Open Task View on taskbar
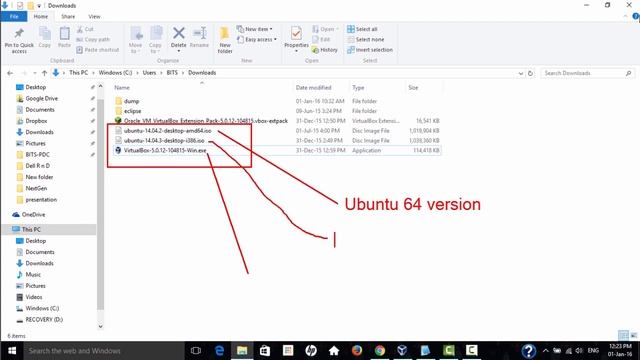Screen dimensions: 640x360 [x=196, y=351]
